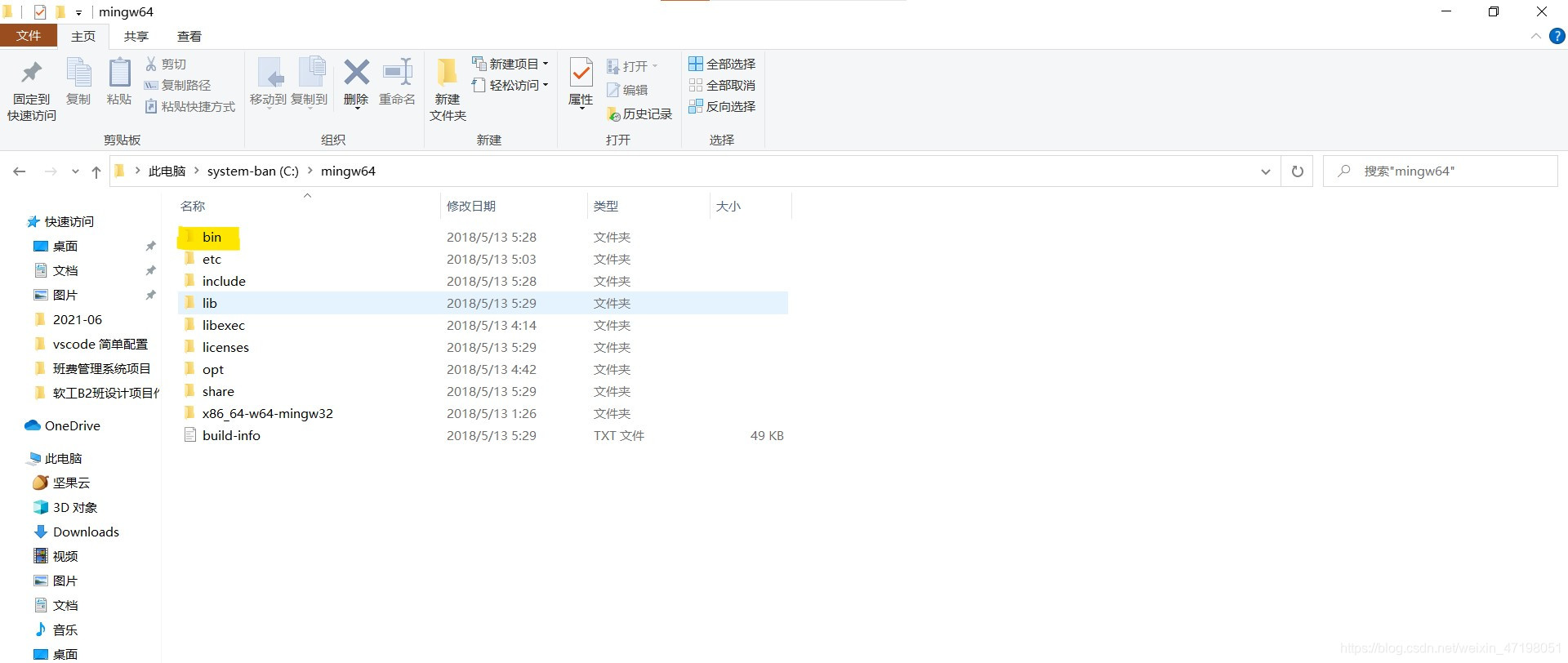Click Copy path in the clipboard group
1568x663 pixels.
(177, 85)
